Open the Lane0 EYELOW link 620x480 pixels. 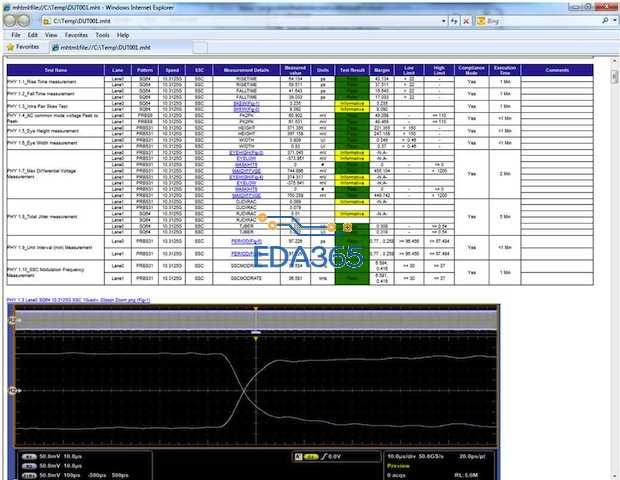click(x=246, y=159)
